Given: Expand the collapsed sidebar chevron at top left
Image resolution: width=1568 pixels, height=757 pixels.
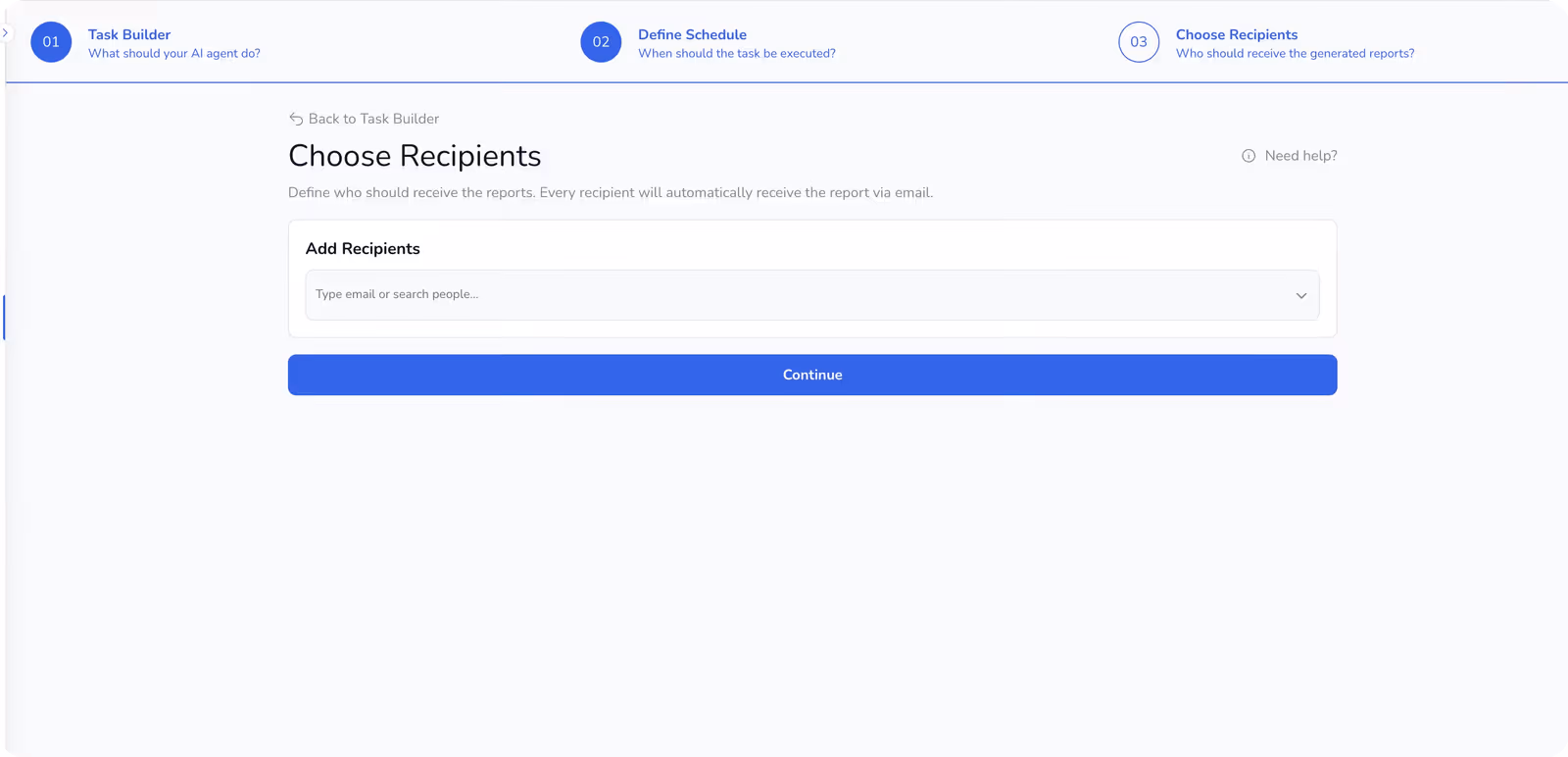Looking at the screenshot, I should tap(5, 33).
